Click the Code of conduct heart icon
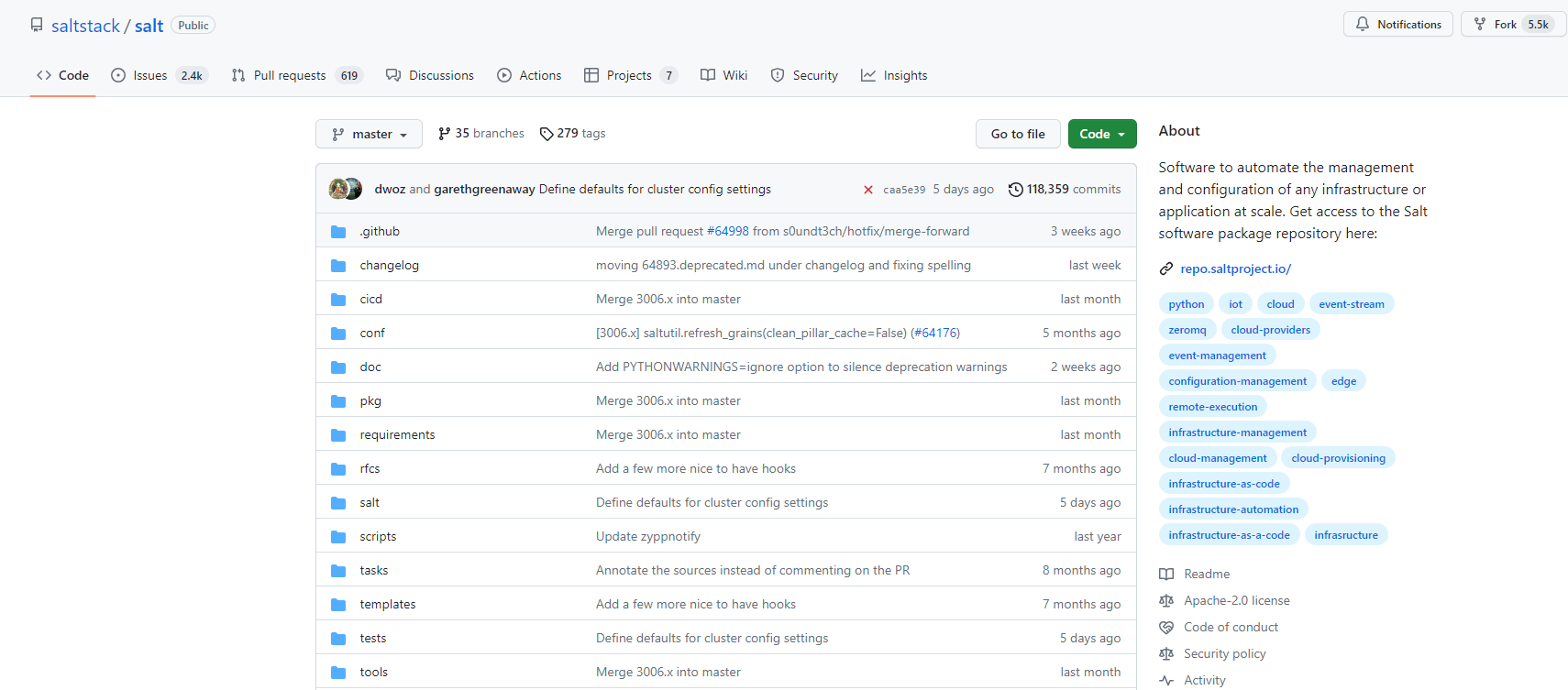Image resolution: width=1568 pixels, height=690 pixels. click(x=1166, y=627)
